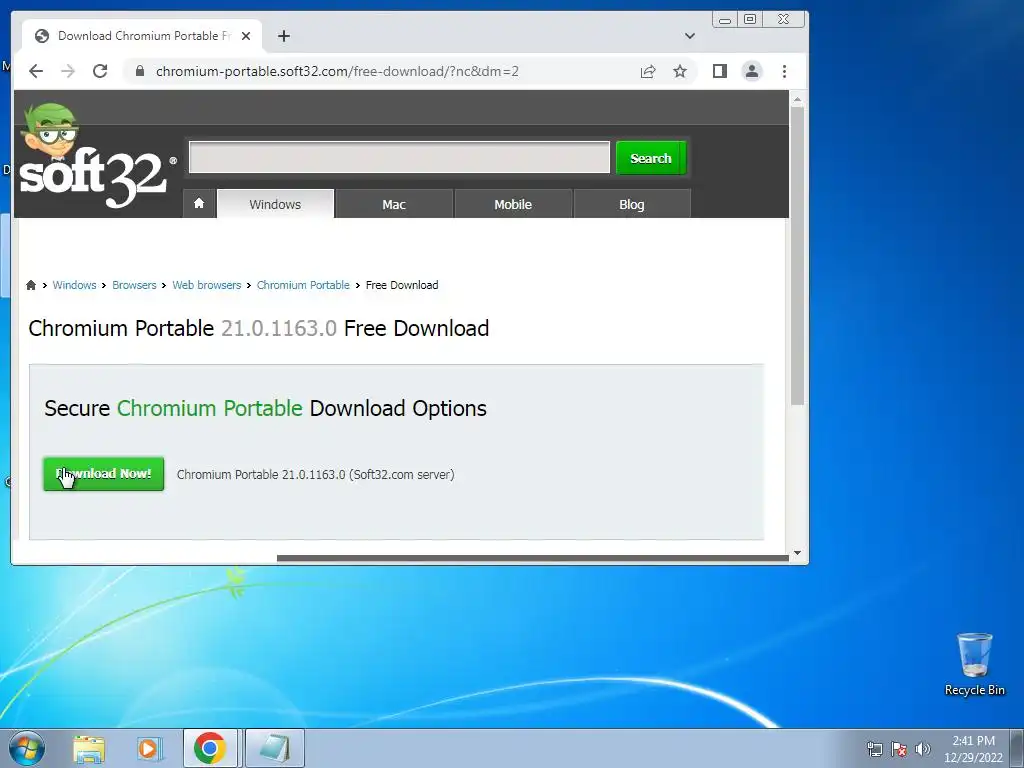Open the browser side panel
This screenshot has height=768, width=1024.
(720, 71)
